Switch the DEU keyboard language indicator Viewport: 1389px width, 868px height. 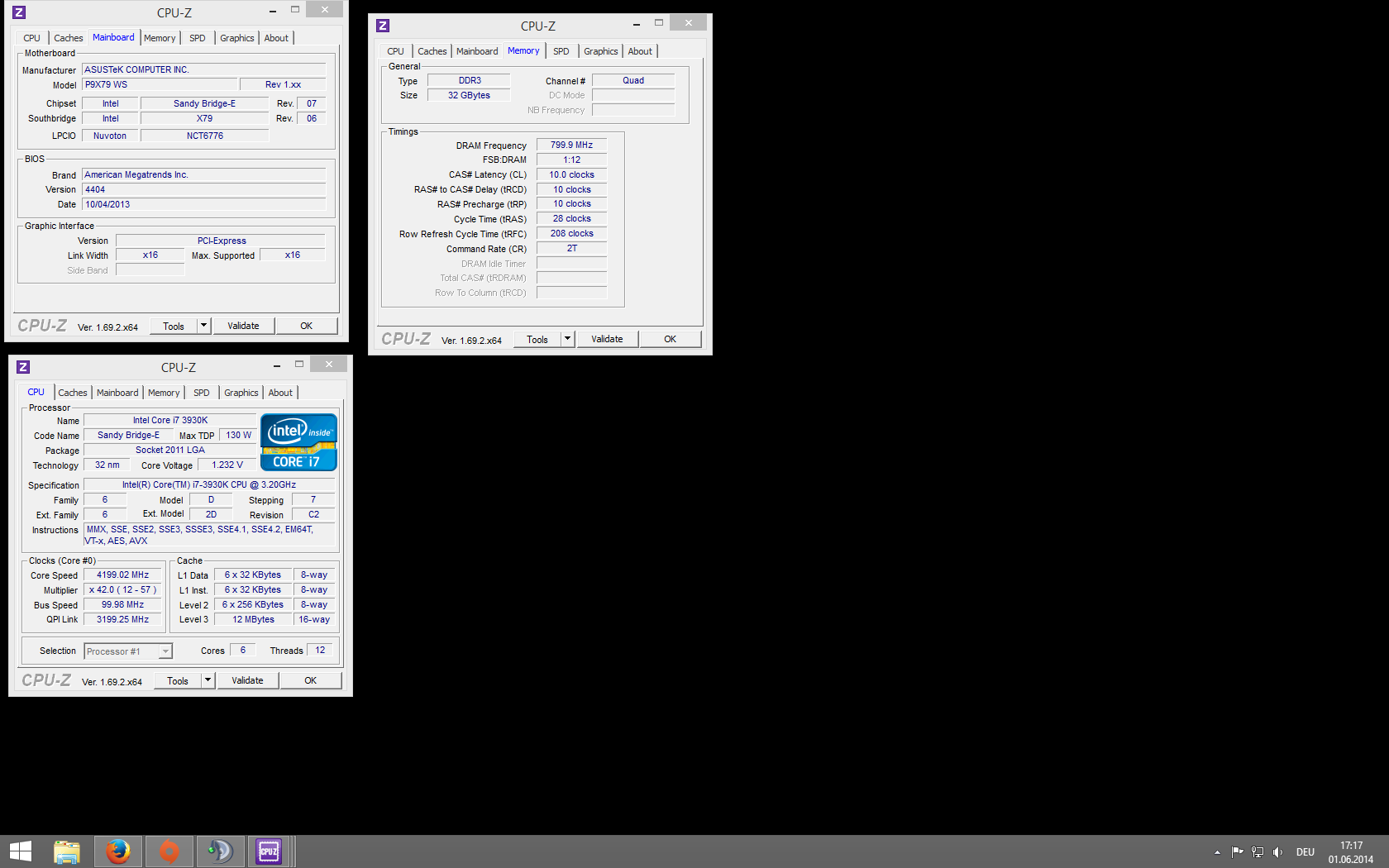click(x=1305, y=852)
